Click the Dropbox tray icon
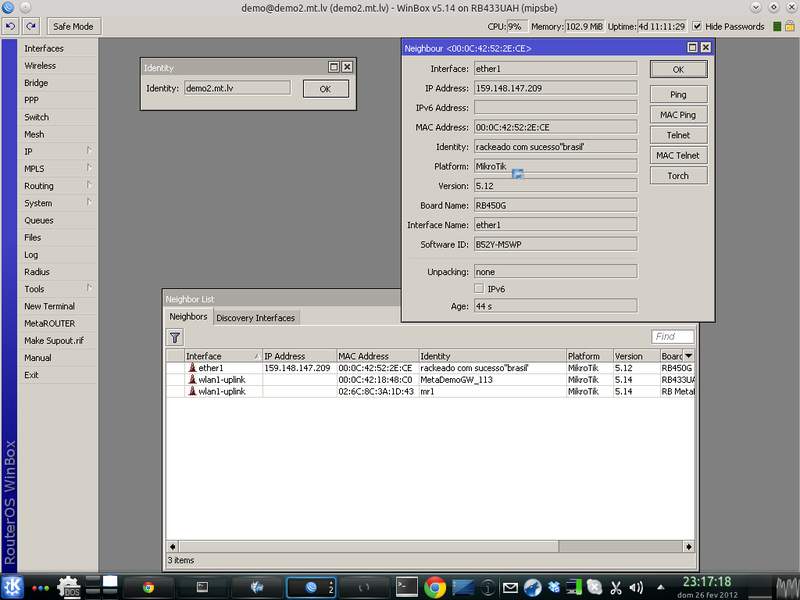 click(x=554, y=588)
